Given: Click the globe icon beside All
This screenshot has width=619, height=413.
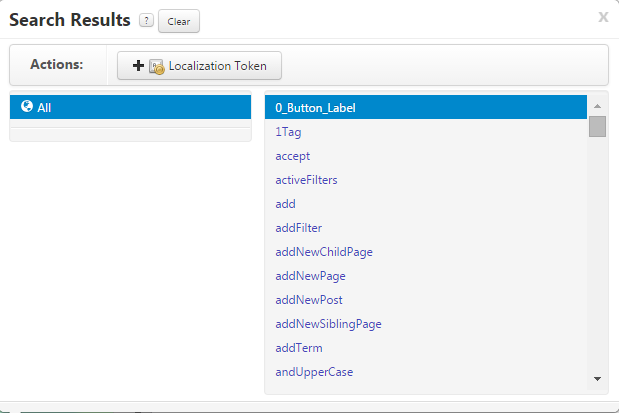Looking at the screenshot, I should 27,106.
